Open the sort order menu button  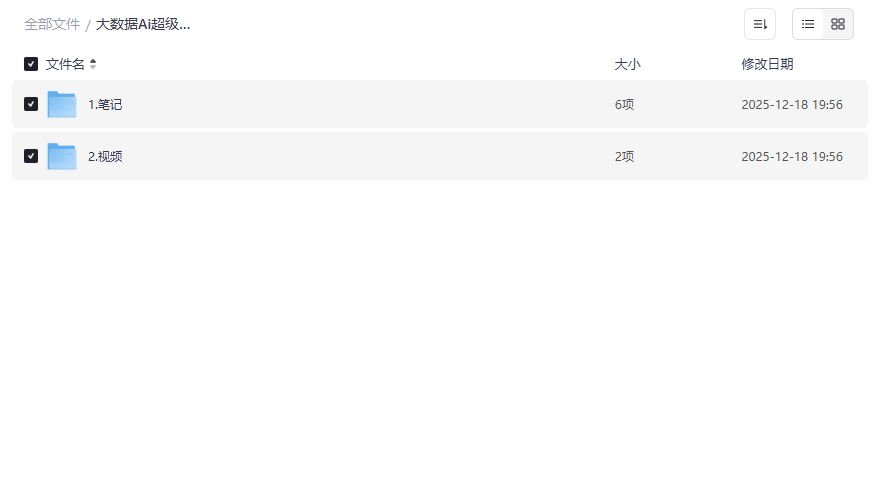(759, 24)
